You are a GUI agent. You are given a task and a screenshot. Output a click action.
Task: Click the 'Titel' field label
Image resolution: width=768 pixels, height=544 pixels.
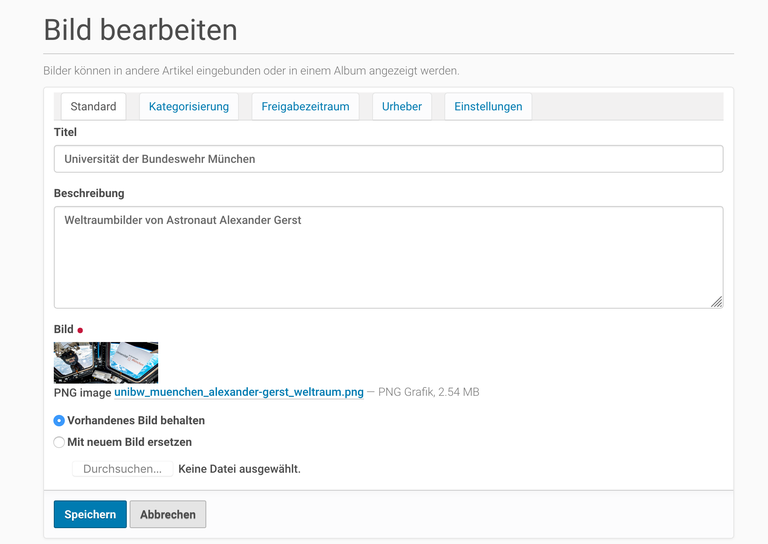[65, 132]
